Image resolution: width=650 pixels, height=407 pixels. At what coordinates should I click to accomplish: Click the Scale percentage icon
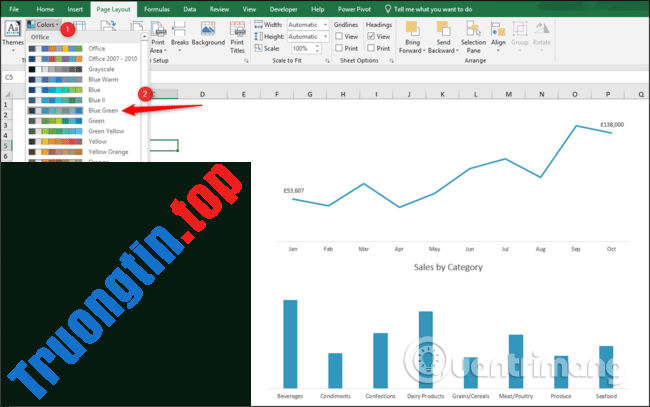pos(258,48)
